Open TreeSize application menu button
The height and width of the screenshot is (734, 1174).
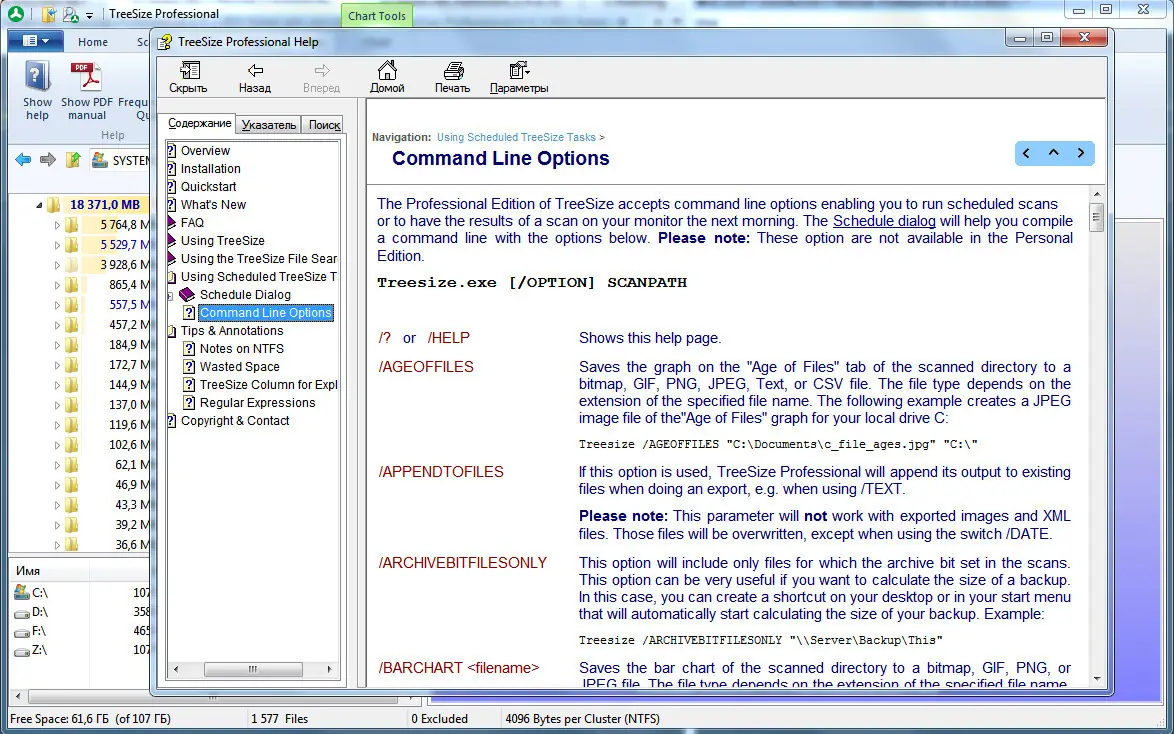tap(35, 40)
